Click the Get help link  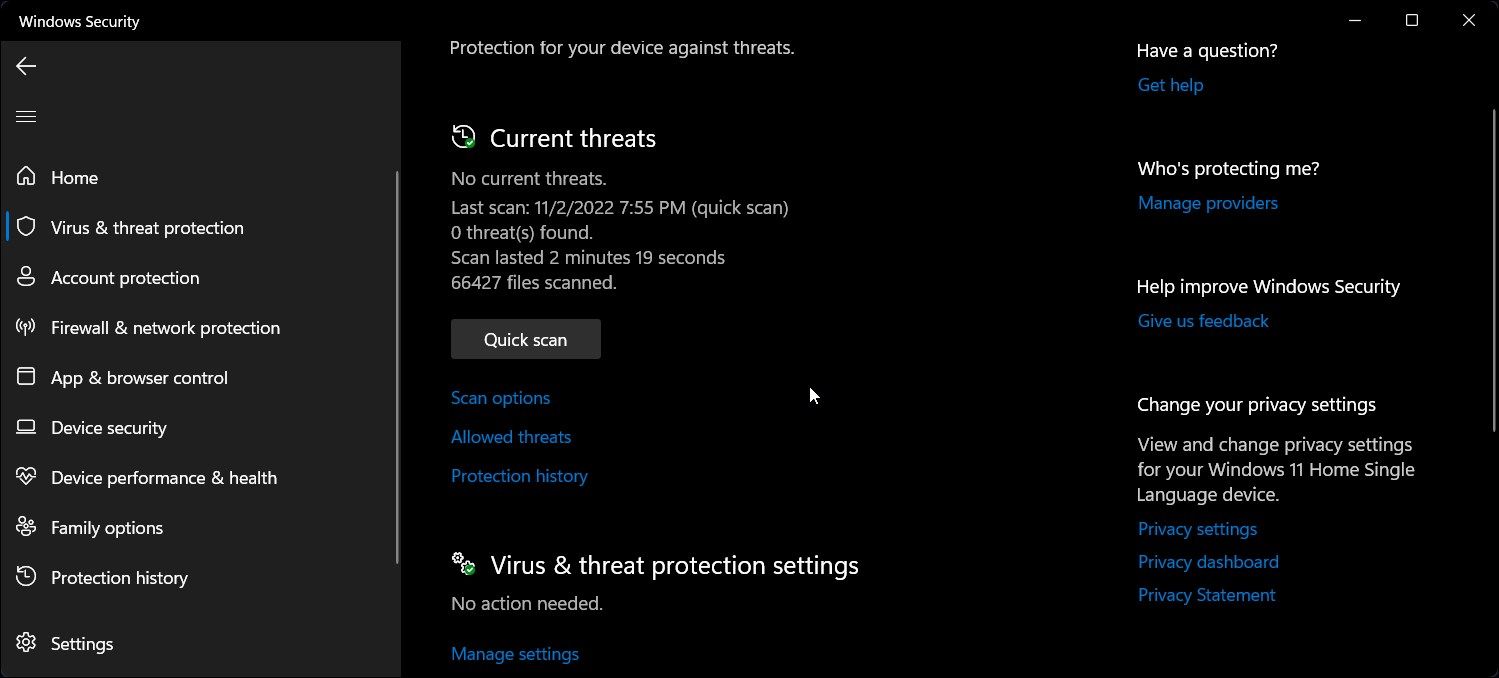coord(1170,85)
